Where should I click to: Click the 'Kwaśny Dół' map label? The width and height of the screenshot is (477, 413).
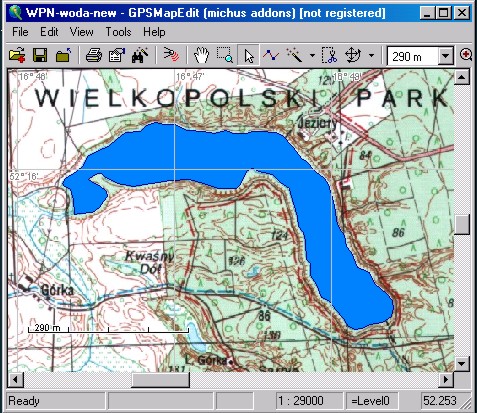[149, 262]
